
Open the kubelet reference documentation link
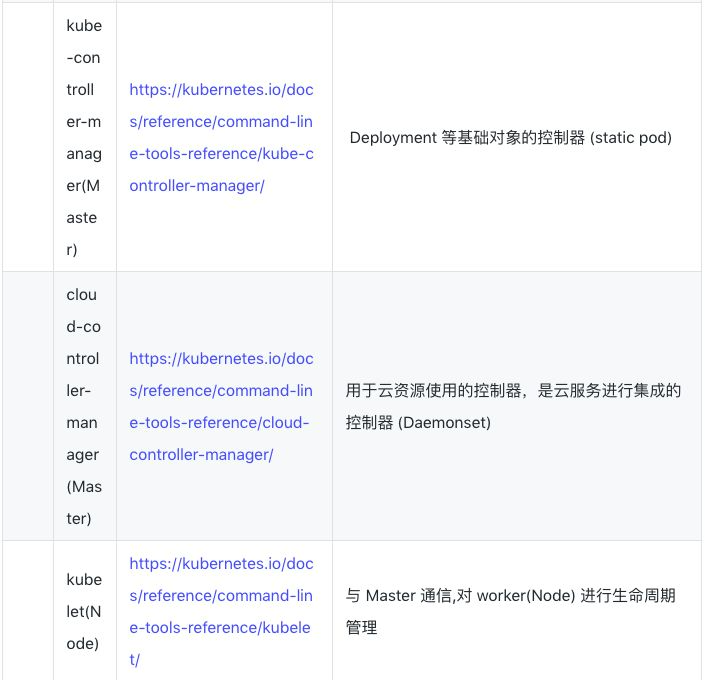(221, 611)
